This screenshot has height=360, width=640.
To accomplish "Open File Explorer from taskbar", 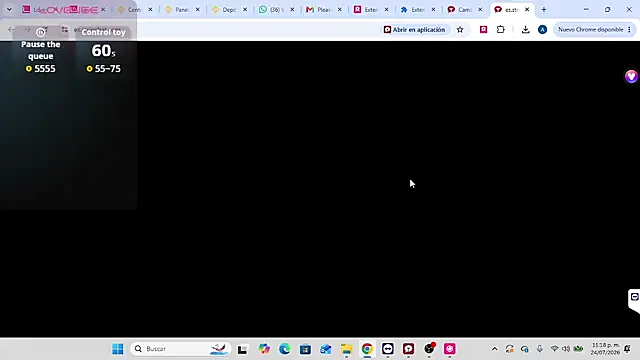I will [x=346, y=349].
